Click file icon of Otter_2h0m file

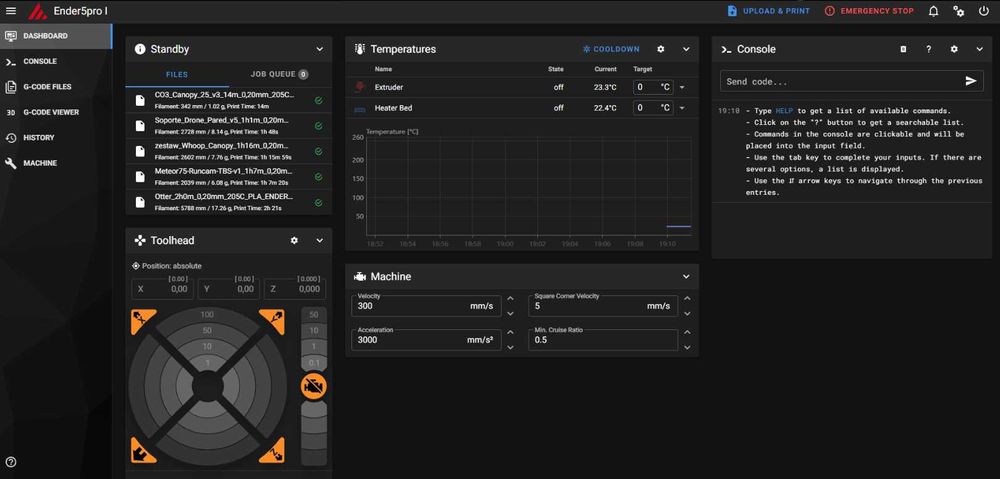point(140,202)
